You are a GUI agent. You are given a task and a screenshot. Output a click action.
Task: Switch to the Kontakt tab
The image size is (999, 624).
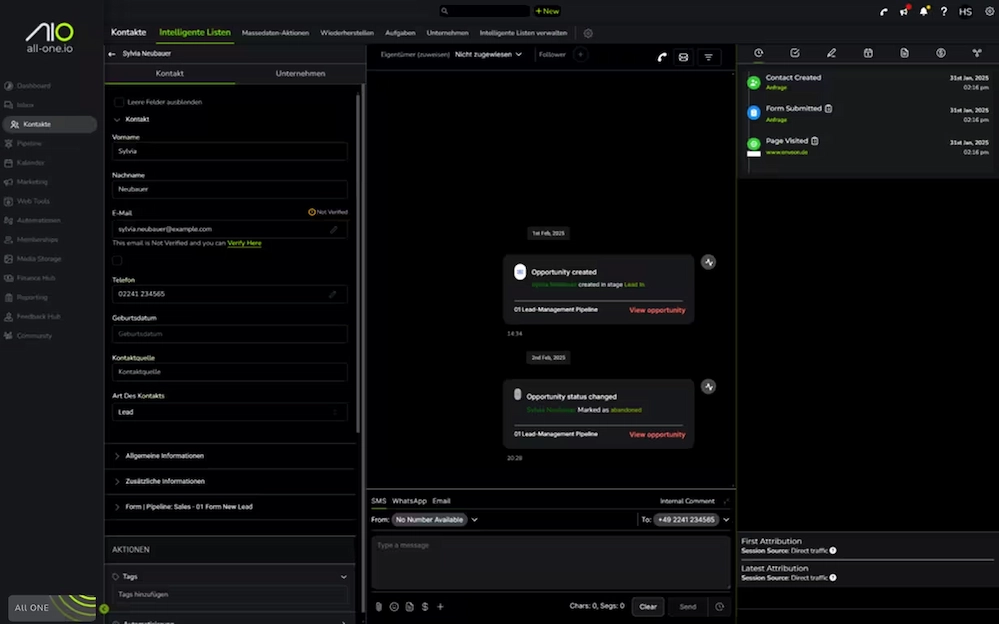click(169, 73)
